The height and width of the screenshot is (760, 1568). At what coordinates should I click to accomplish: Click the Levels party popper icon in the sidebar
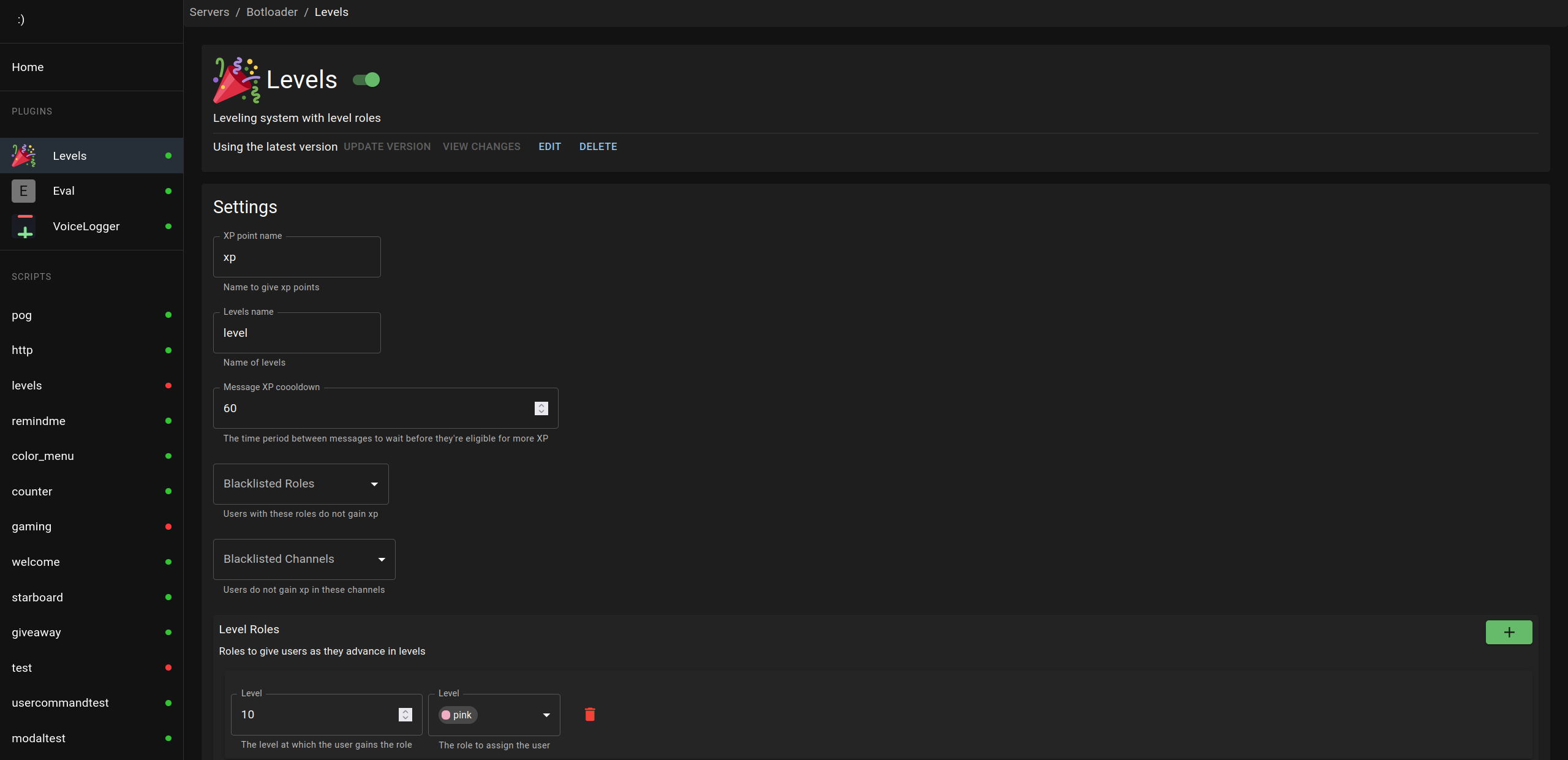coord(23,156)
